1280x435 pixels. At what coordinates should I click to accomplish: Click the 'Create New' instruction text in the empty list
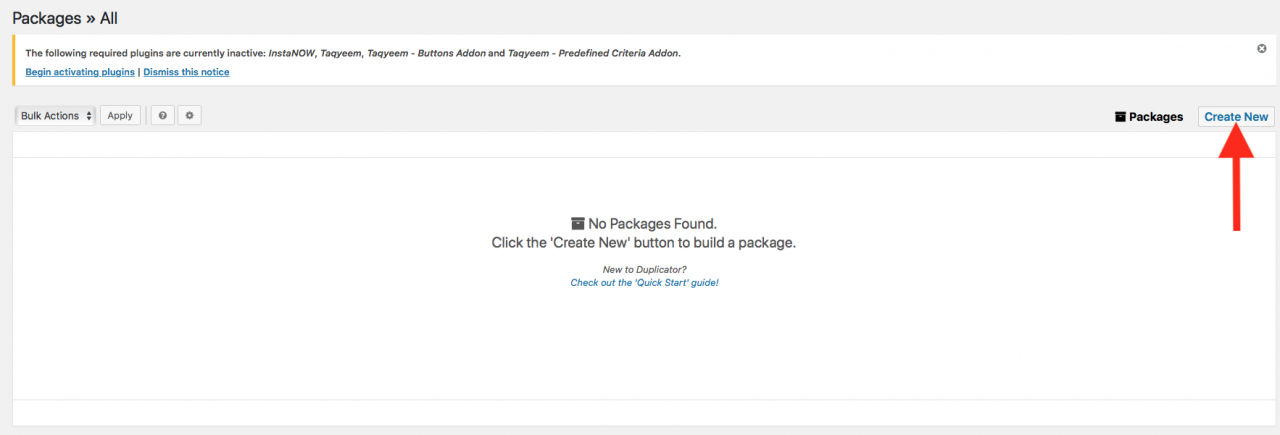tap(644, 243)
